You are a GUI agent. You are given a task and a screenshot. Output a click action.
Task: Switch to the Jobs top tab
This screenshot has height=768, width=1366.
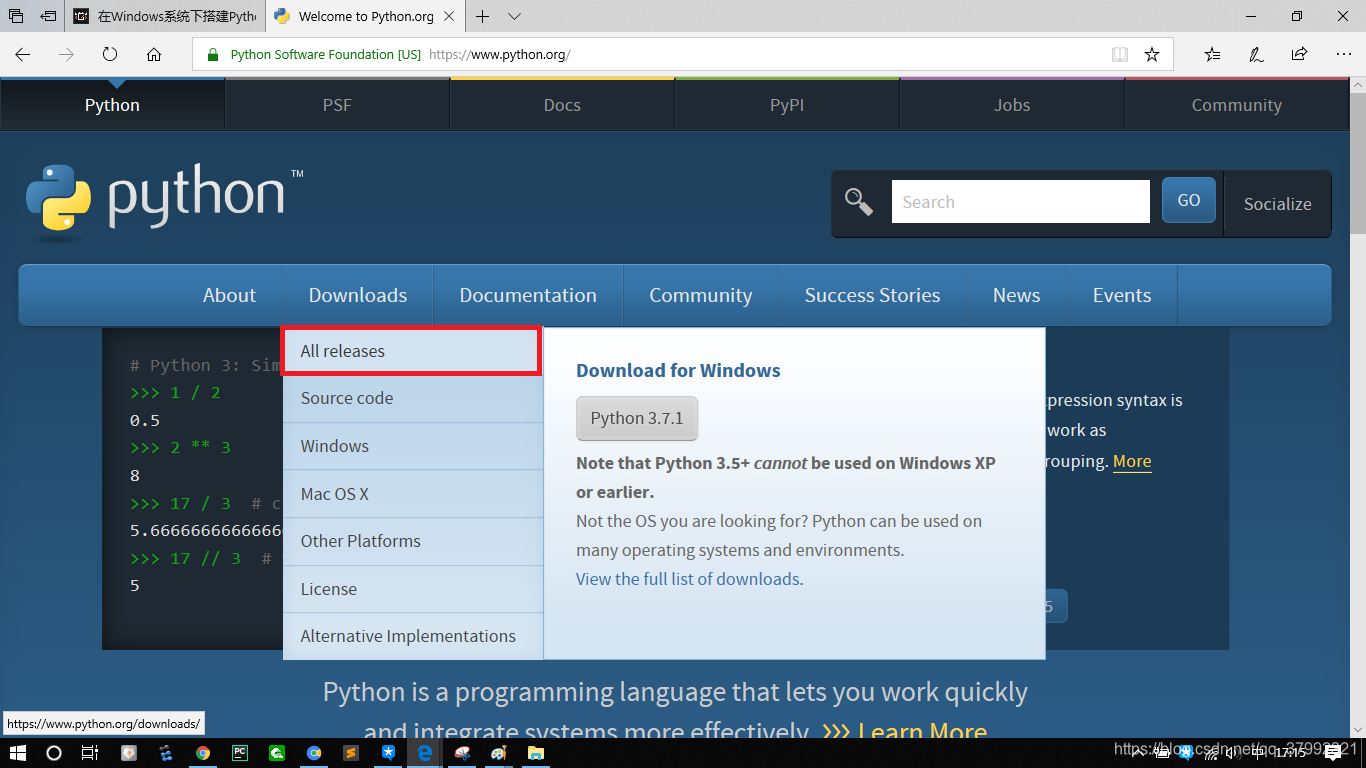[1012, 105]
